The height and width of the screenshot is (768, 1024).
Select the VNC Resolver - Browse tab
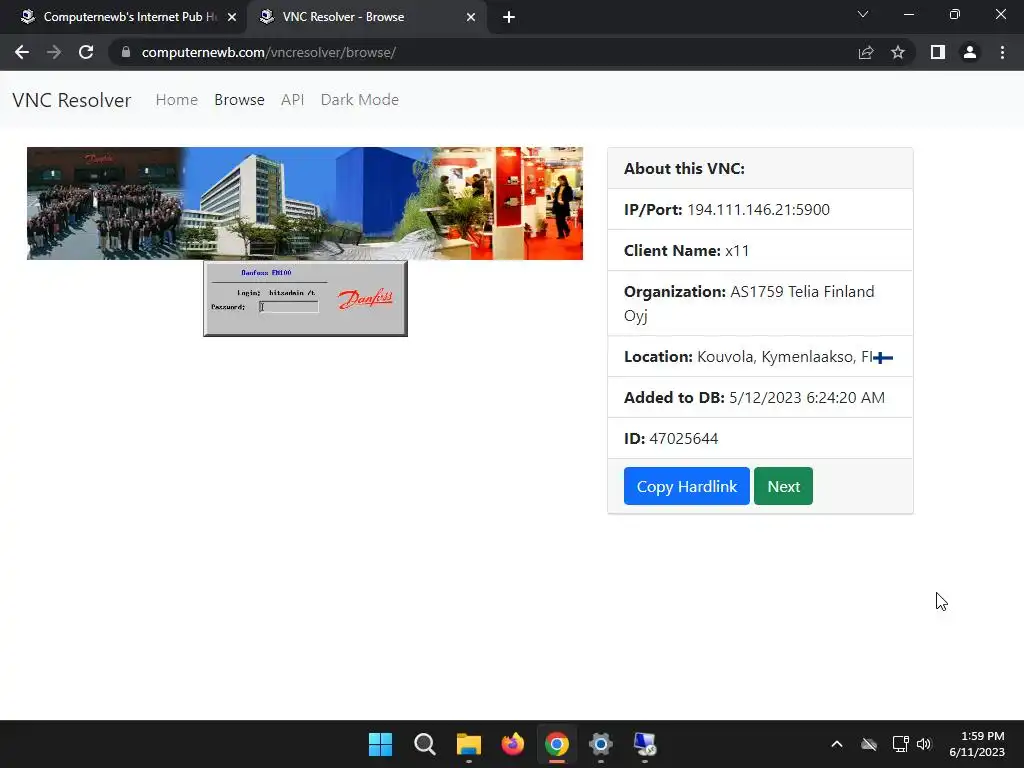(366, 17)
